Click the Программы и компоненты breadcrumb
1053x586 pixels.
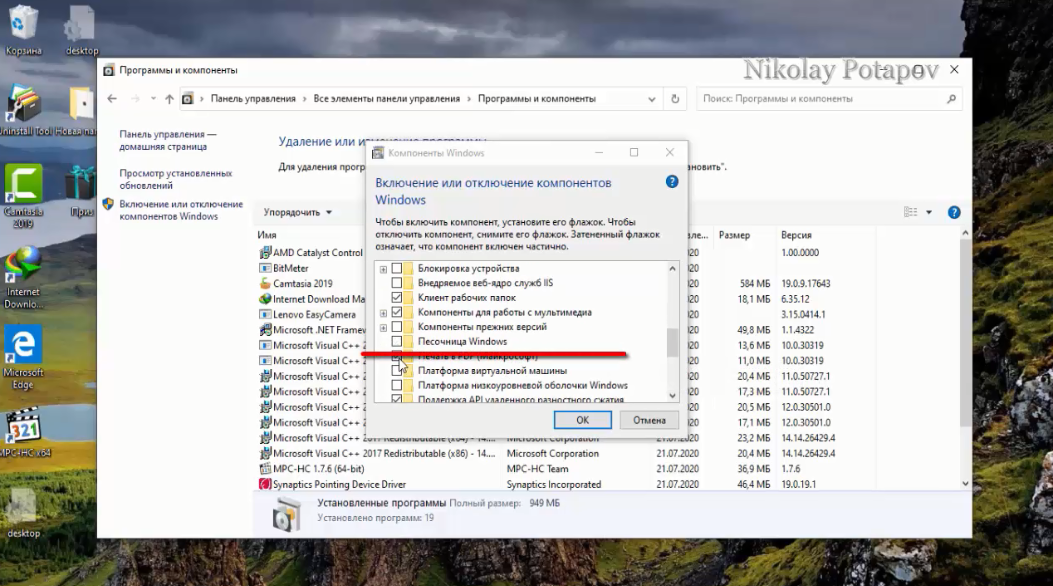pos(537,99)
